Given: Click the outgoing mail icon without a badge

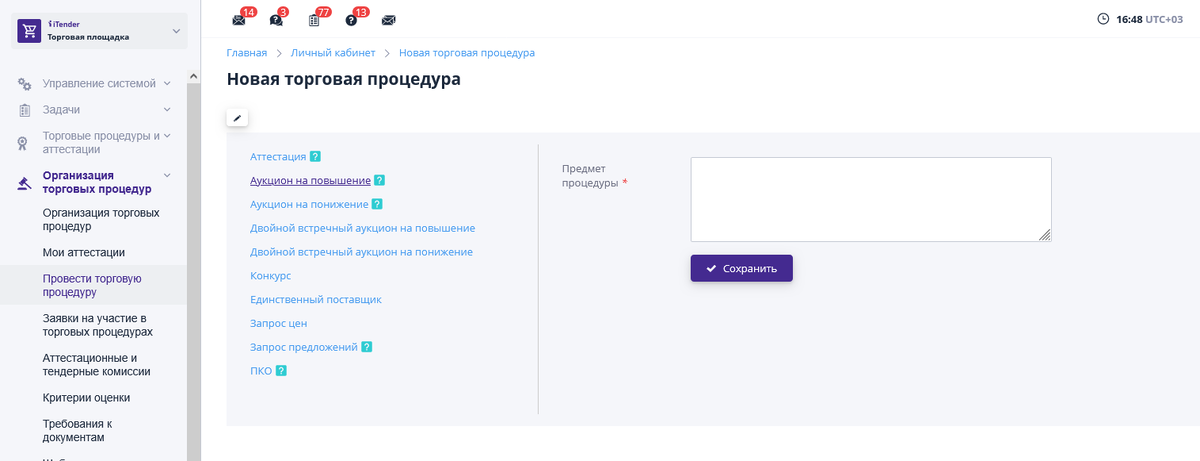Looking at the screenshot, I should click(x=388, y=20).
